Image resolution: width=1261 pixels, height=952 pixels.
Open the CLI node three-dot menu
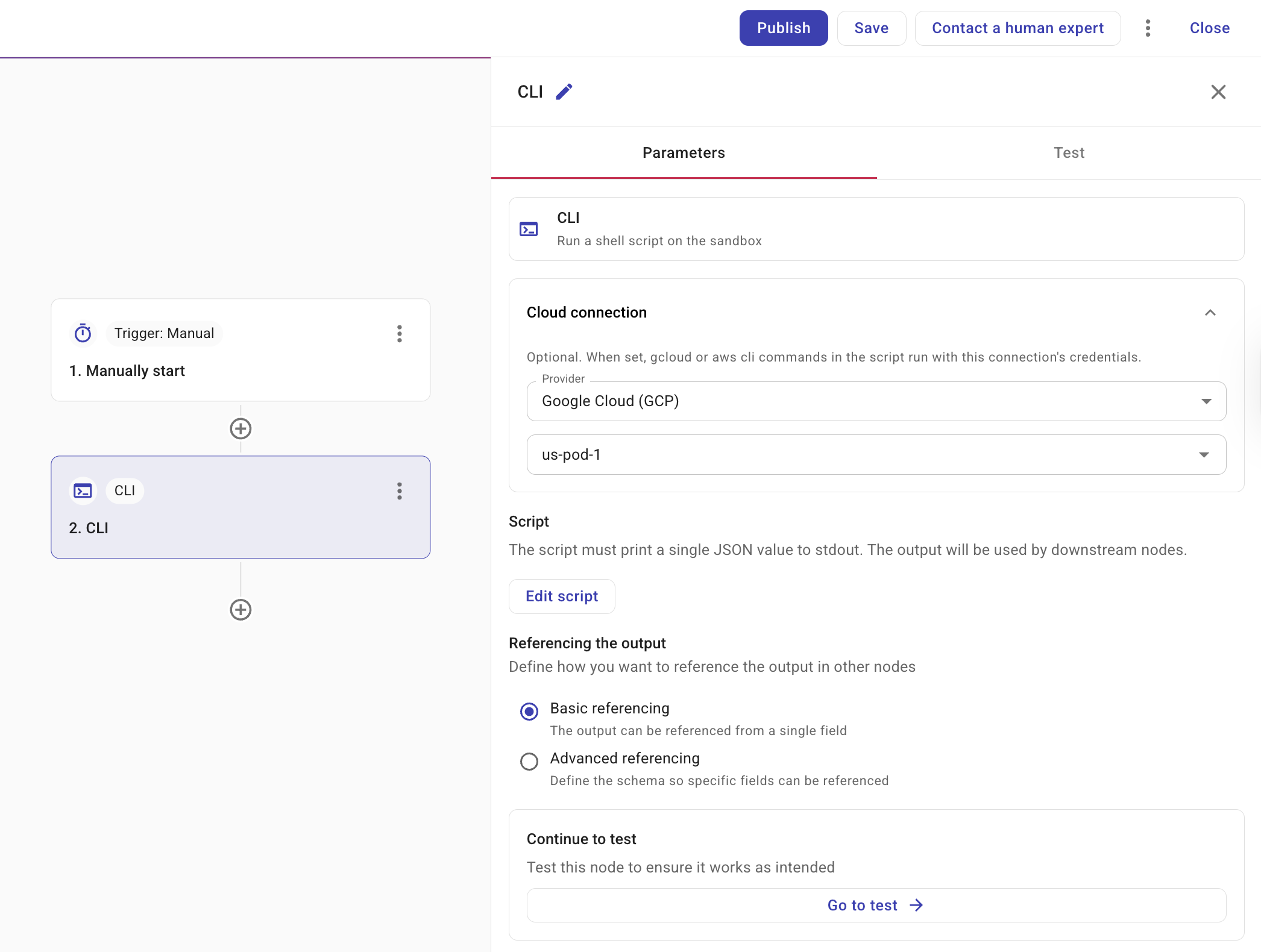(x=399, y=491)
